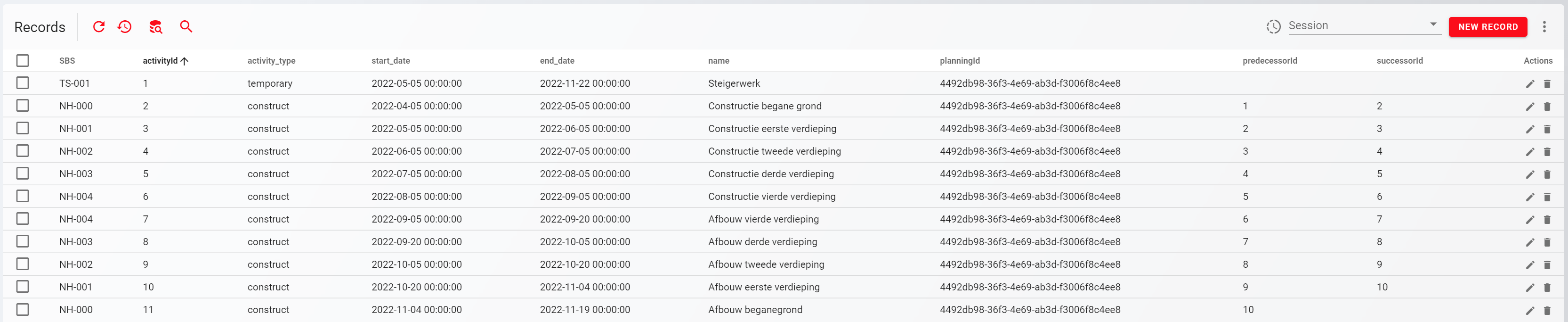The width and height of the screenshot is (1568, 322).
Task: Delete the Afbouw begane grond record
Action: point(1547,310)
